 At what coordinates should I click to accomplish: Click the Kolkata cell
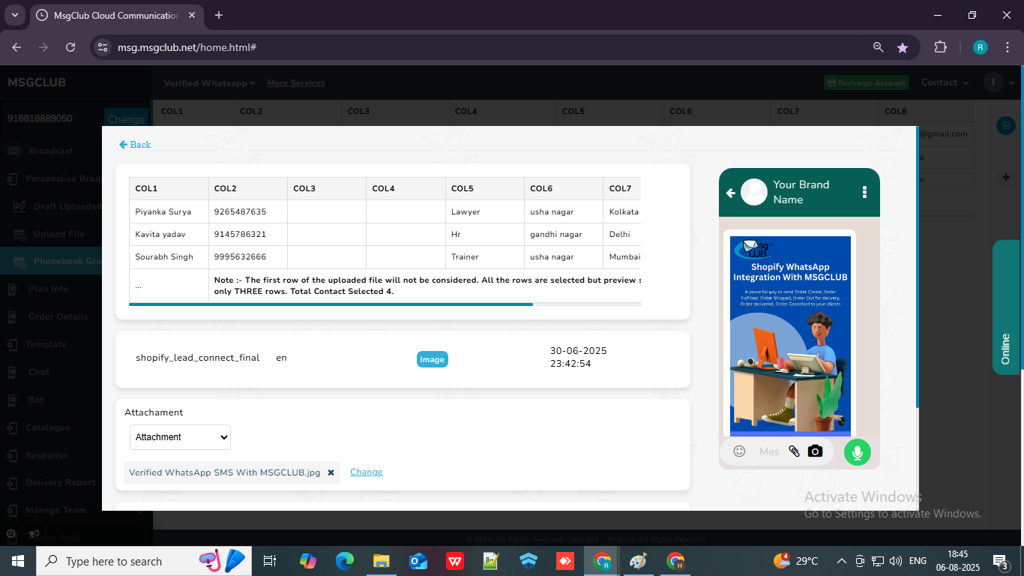coord(622,212)
